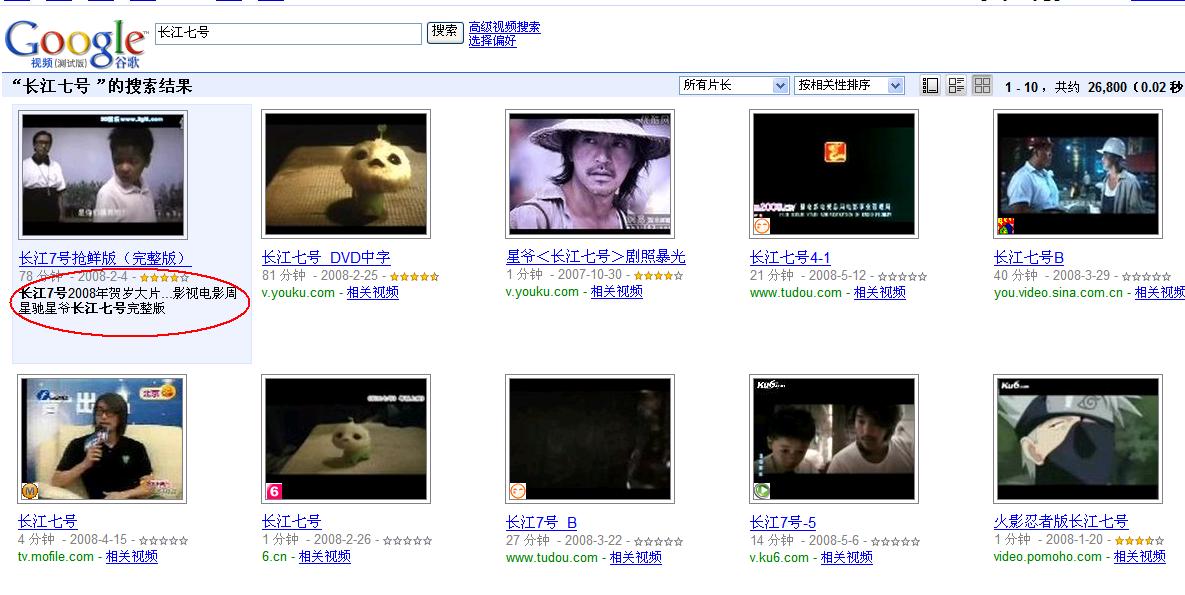
Task: Click the 搜索 search button
Action: click(445, 32)
